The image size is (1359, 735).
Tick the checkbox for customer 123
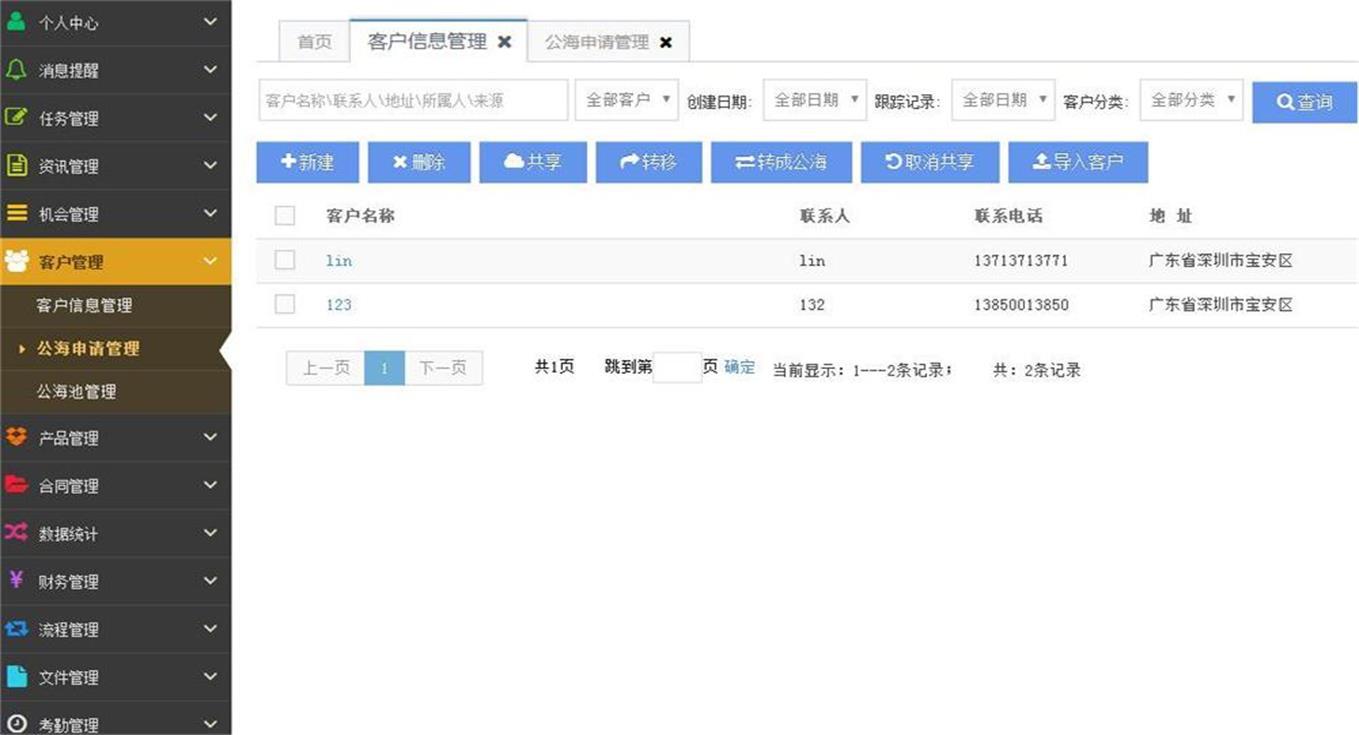[285, 304]
